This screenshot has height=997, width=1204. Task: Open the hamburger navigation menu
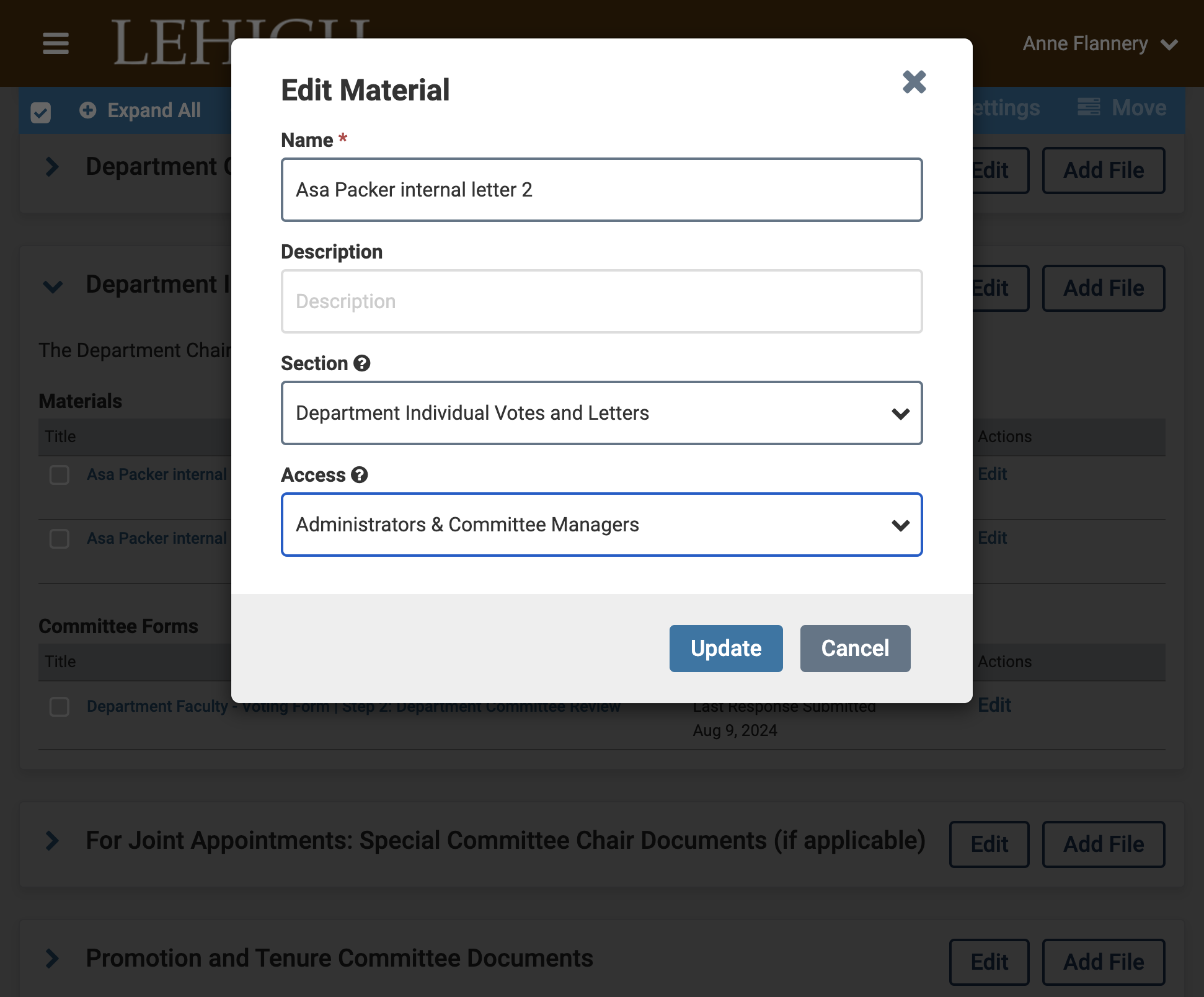point(56,43)
